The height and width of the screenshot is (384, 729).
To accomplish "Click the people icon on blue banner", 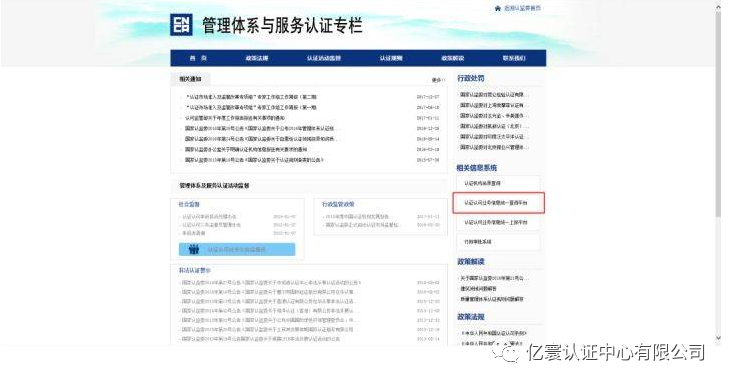I will (x=194, y=250).
